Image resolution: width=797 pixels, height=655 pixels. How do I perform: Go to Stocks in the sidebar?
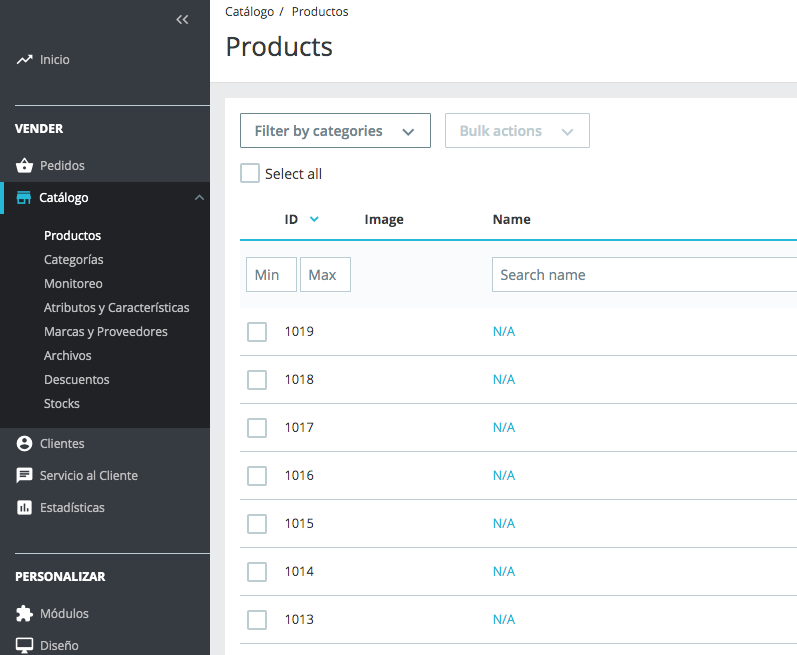(62, 404)
